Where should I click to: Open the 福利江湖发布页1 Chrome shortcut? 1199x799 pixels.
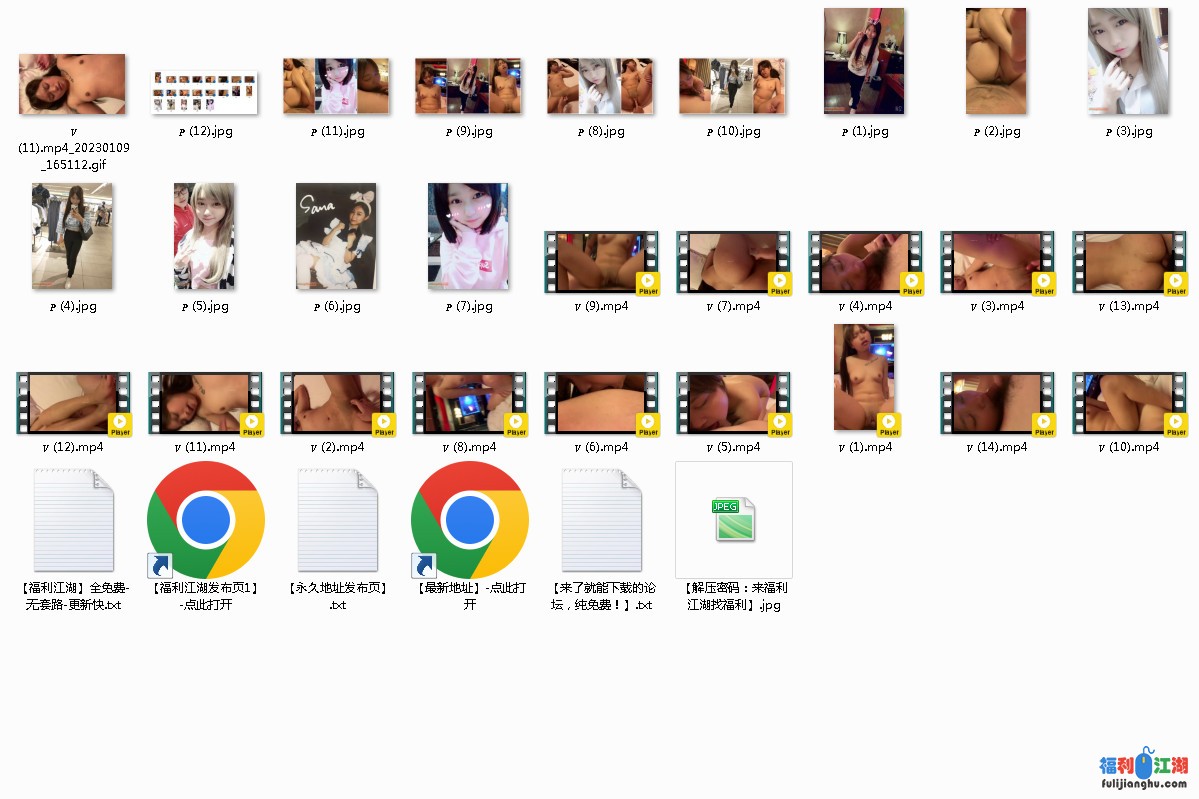click(x=205, y=520)
